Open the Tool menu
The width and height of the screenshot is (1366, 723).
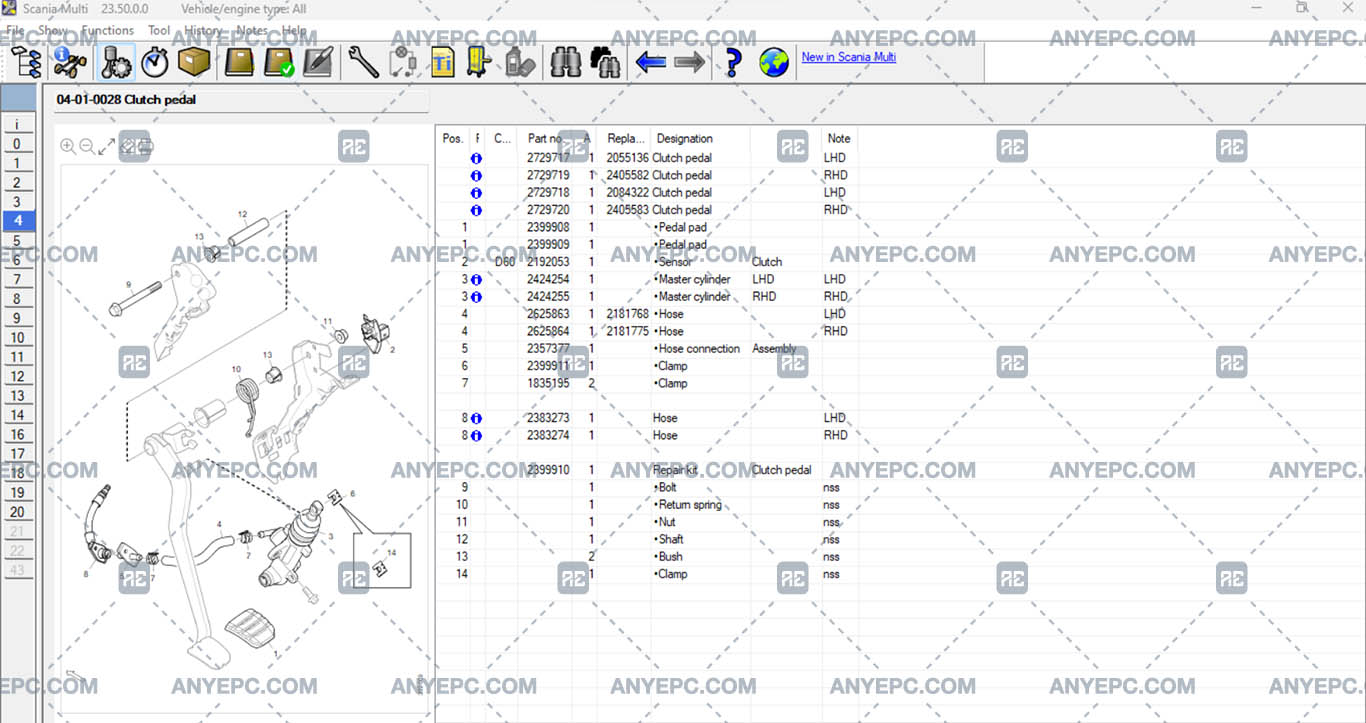159,30
